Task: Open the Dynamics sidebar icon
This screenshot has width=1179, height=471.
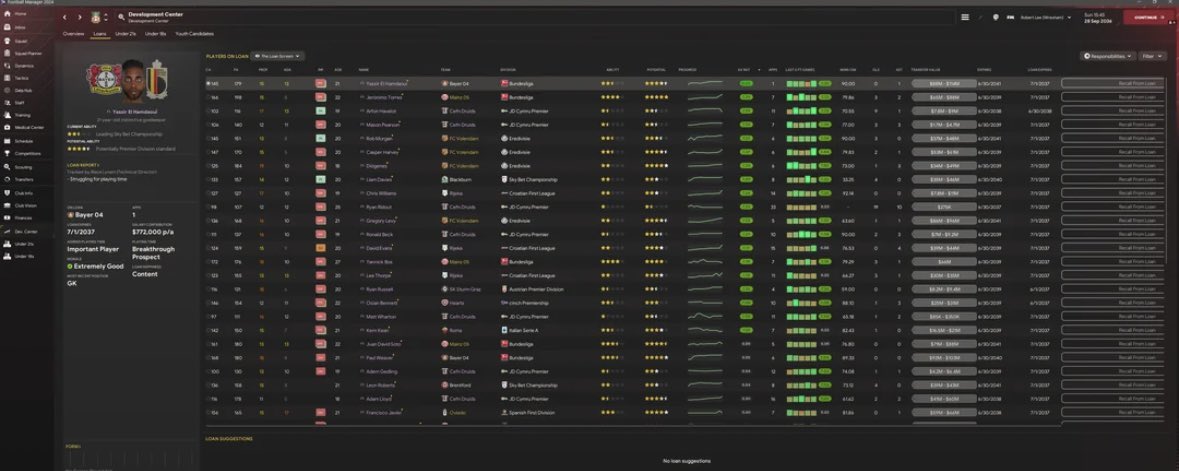Action: tap(8, 65)
